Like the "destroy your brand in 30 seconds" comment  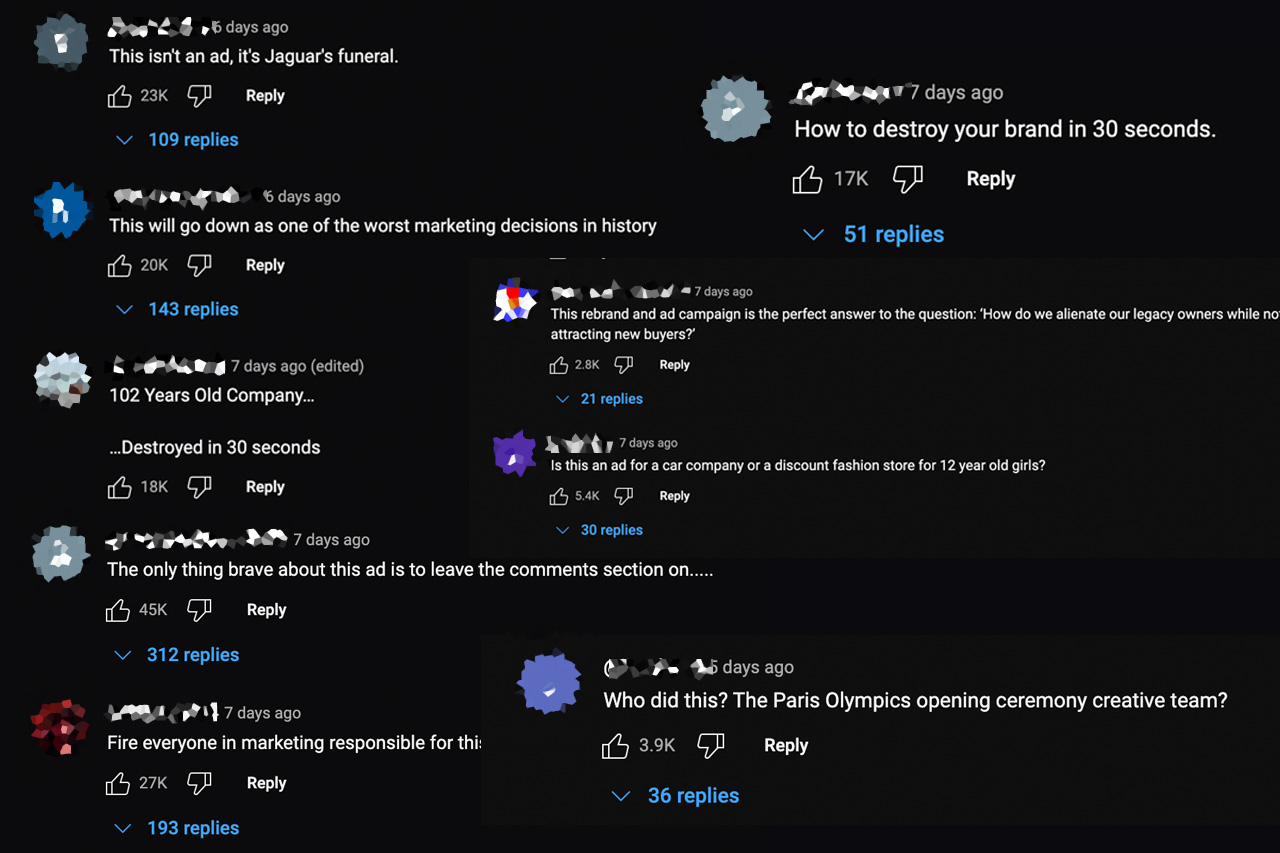808,180
